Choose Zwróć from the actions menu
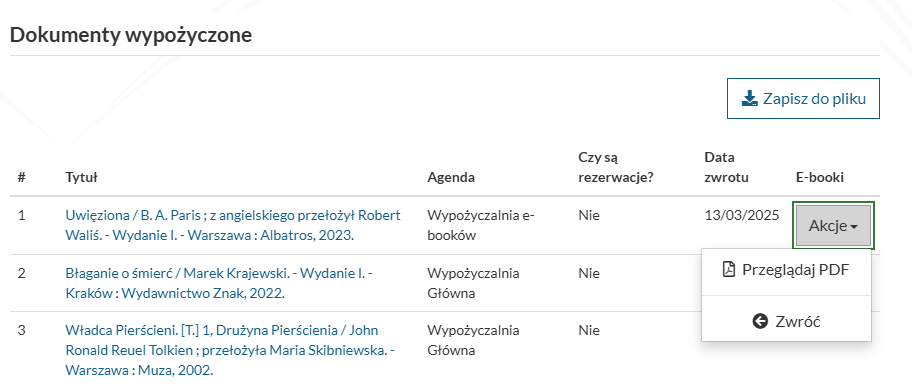The height and width of the screenshot is (389, 912). [786, 321]
